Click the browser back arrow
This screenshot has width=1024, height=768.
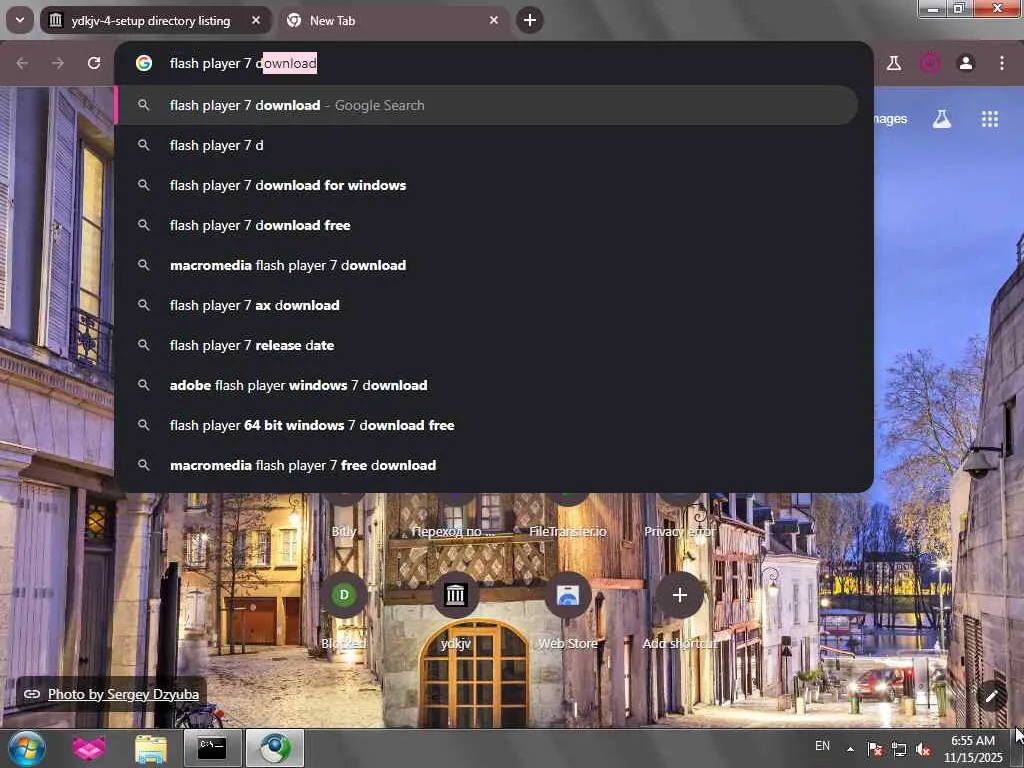22,63
